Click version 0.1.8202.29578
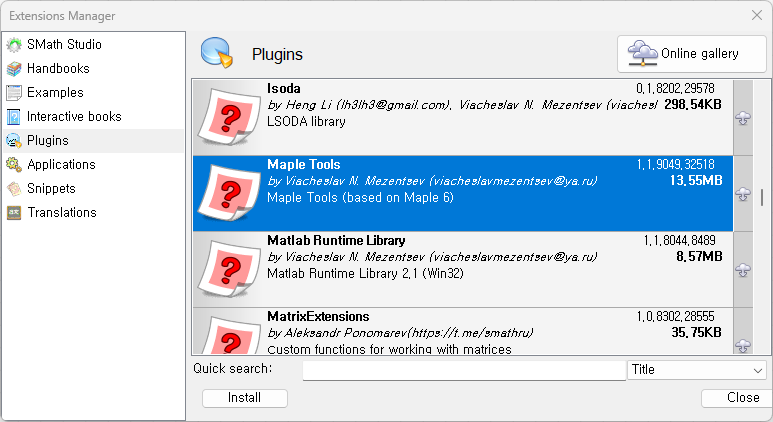Viewport: 773px width, 422px height. [x=675, y=89]
